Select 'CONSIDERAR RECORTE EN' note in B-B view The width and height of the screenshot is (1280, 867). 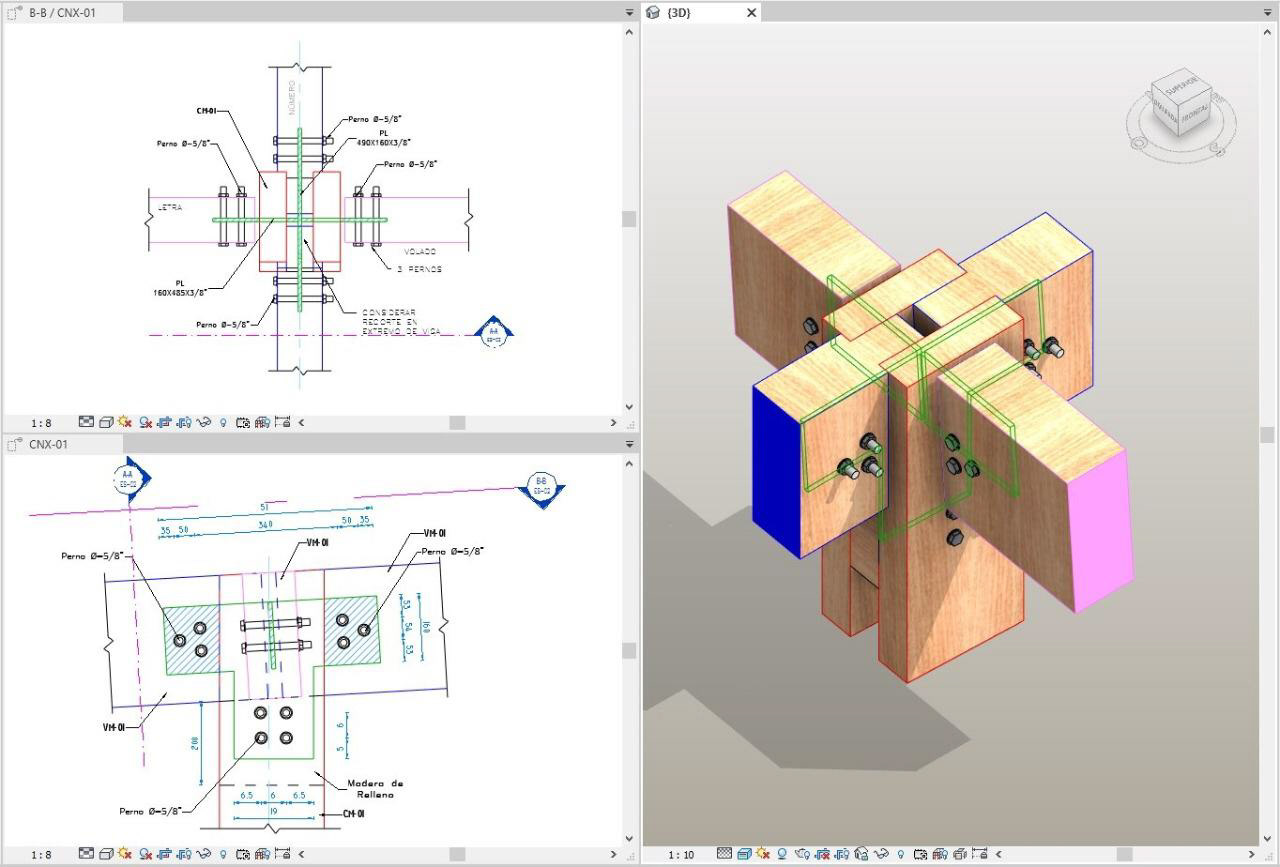[390, 317]
